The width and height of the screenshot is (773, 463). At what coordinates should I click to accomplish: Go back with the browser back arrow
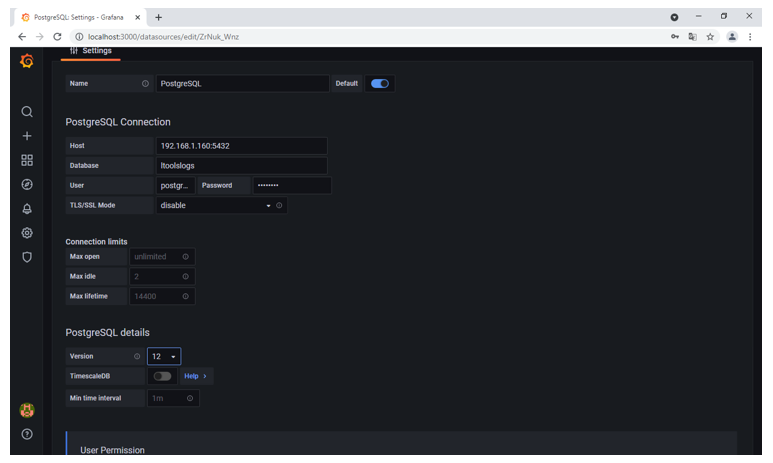[x=22, y=37]
